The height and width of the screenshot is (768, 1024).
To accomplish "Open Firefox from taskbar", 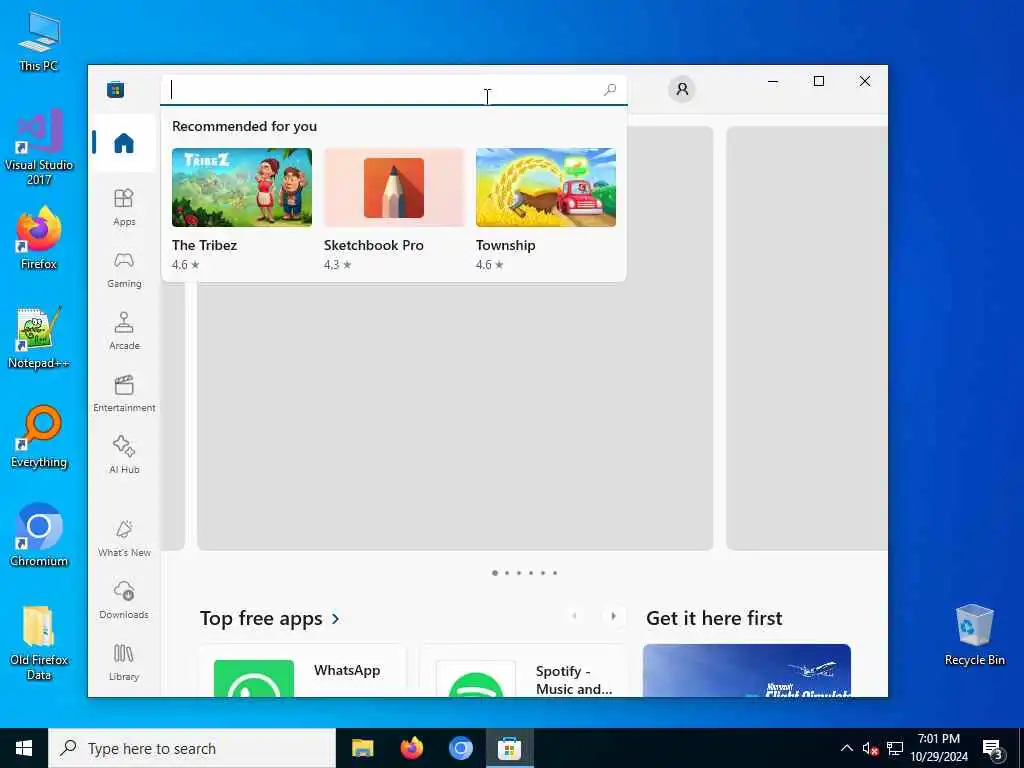I will 411,748.
